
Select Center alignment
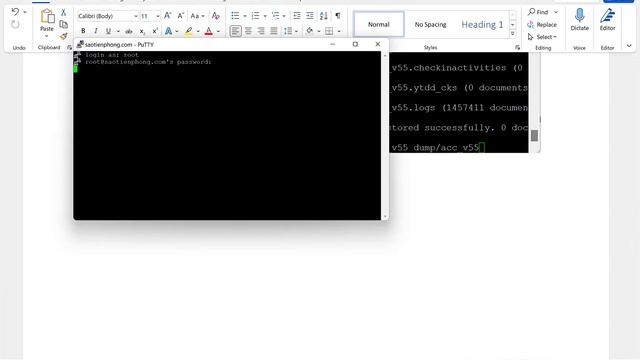pyautogui.click(x=248, y=31)
